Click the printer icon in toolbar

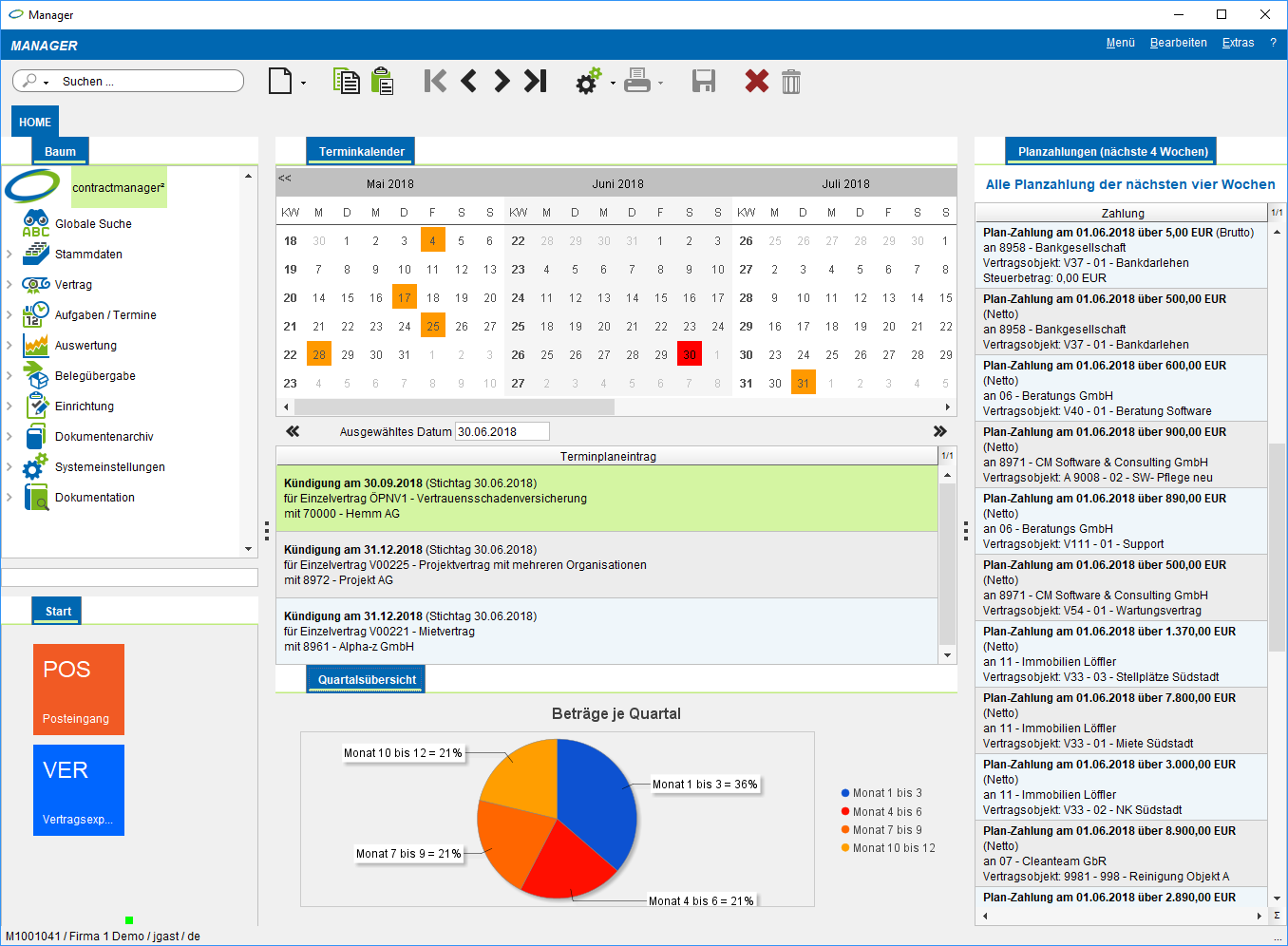click(x=637, y=81)
